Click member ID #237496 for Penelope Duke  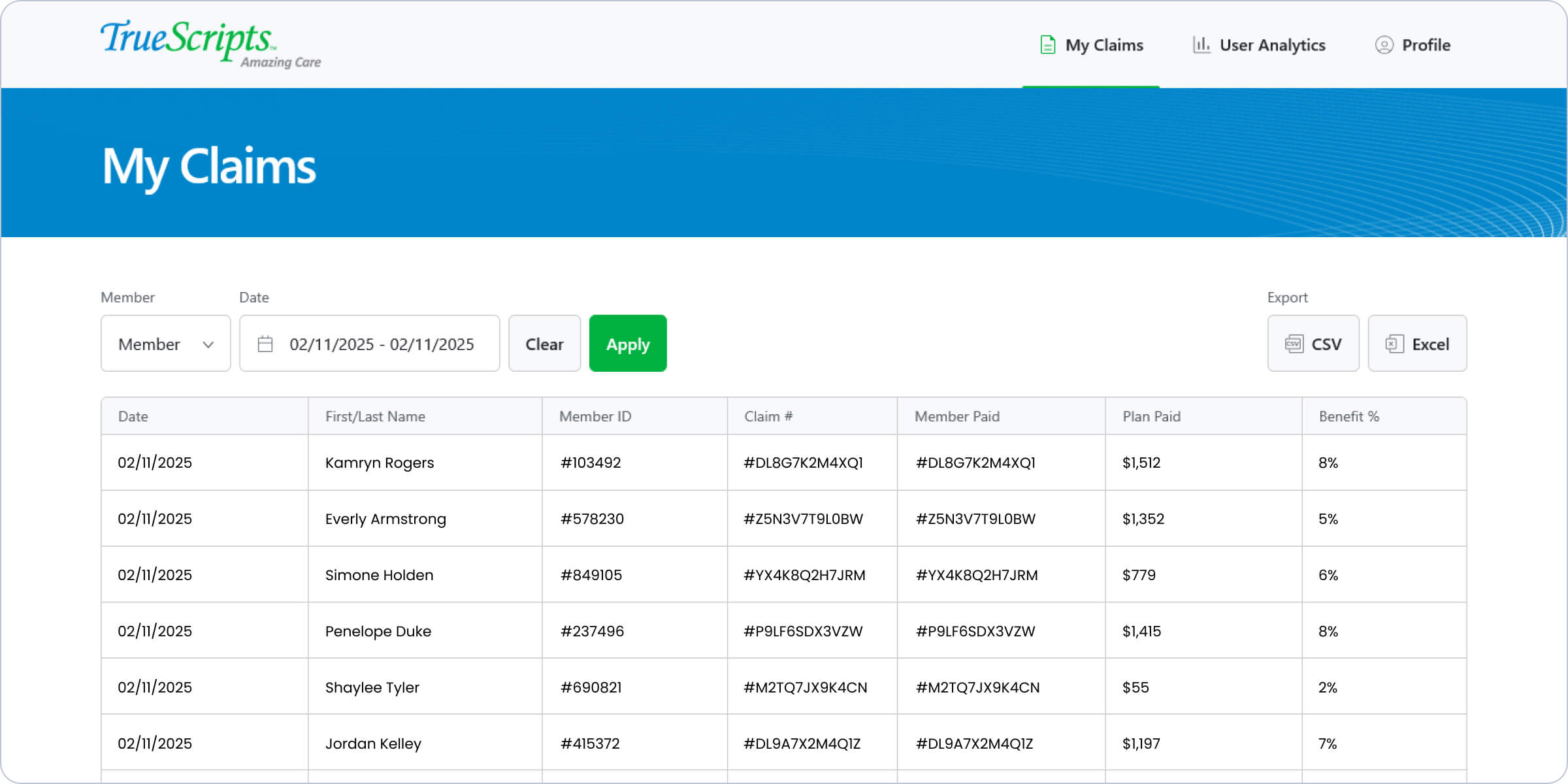pos(592,632)
